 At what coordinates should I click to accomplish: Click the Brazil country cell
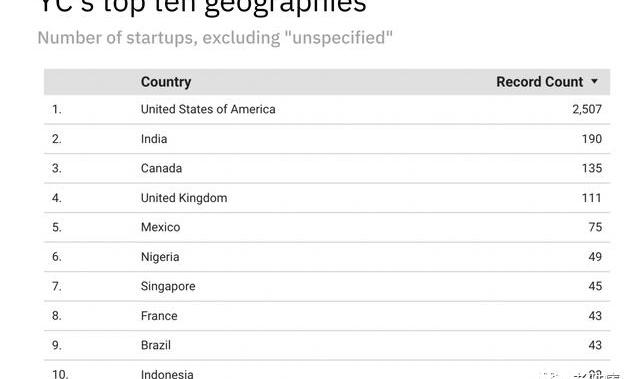(x=156, y=345)
